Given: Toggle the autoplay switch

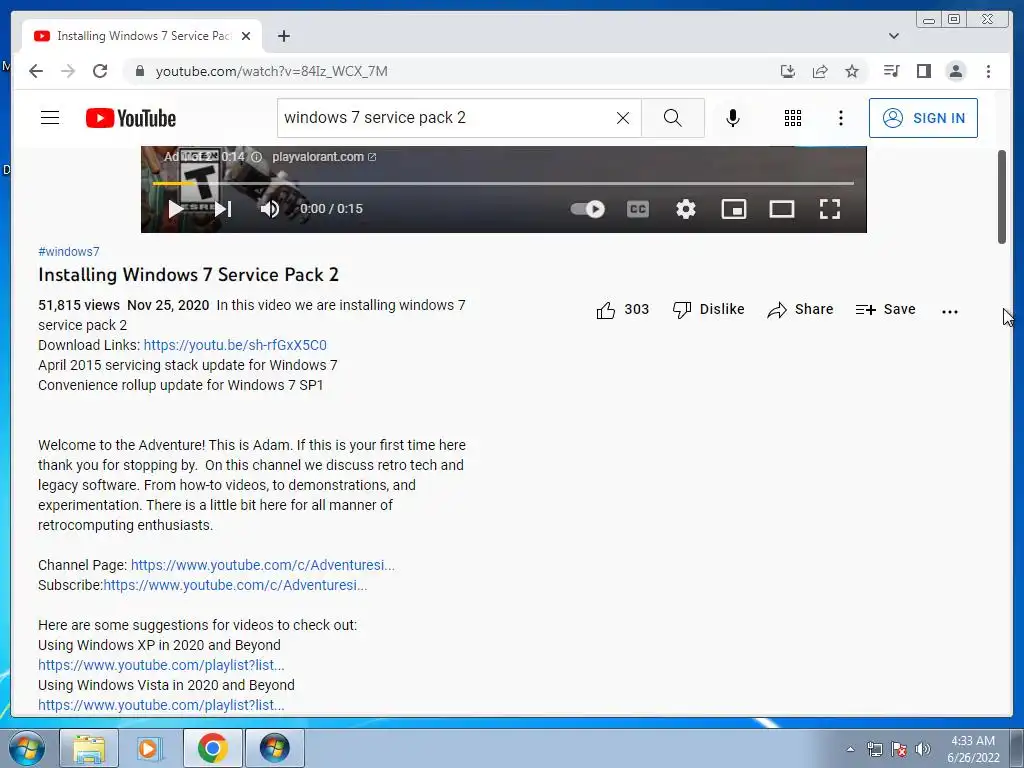Looking at the screenshot, I should pyautogui.click(x=588, y=209).
